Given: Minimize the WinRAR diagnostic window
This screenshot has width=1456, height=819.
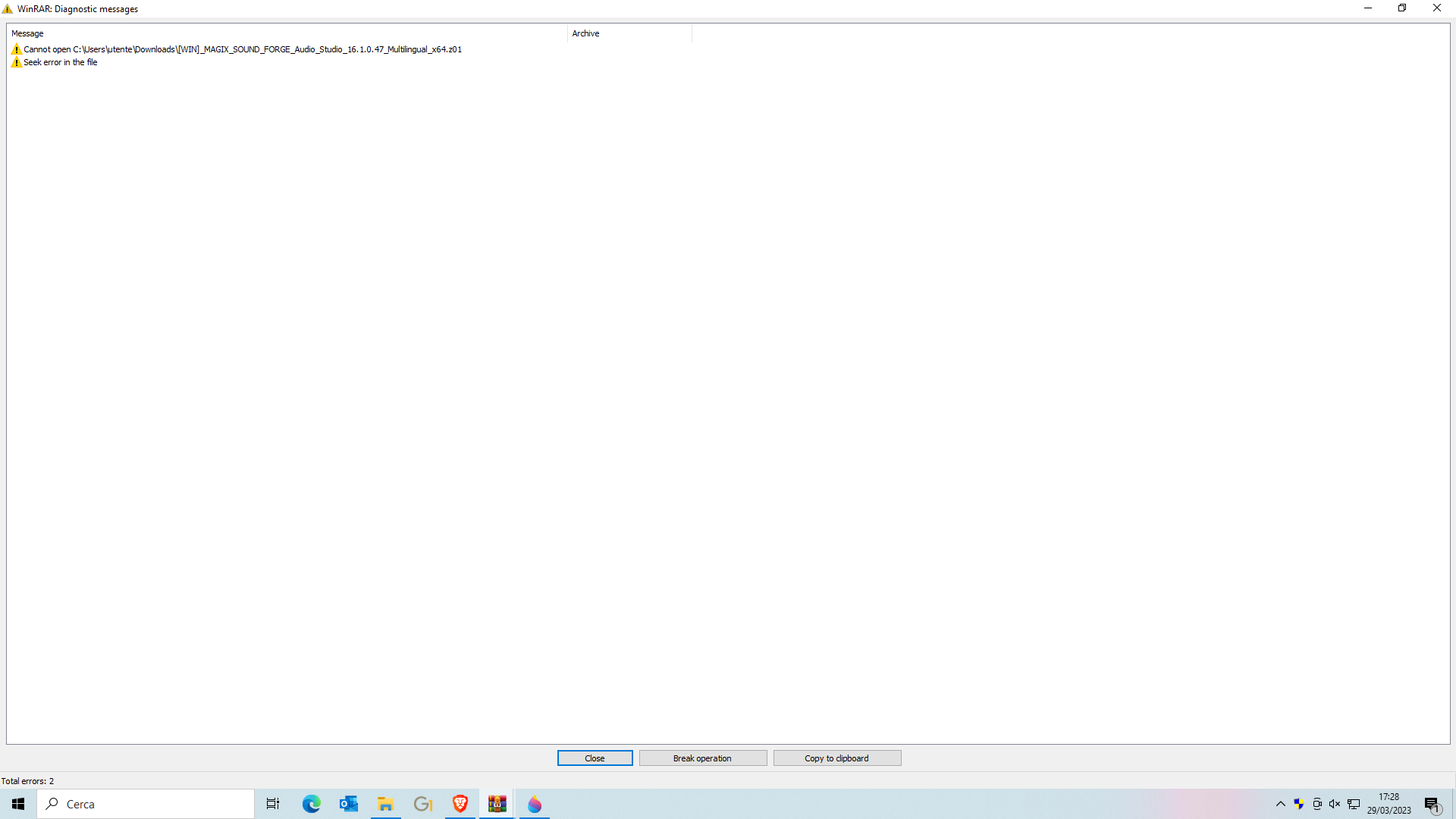Looking at the screenshot, I should click(x=1368, y=8).
